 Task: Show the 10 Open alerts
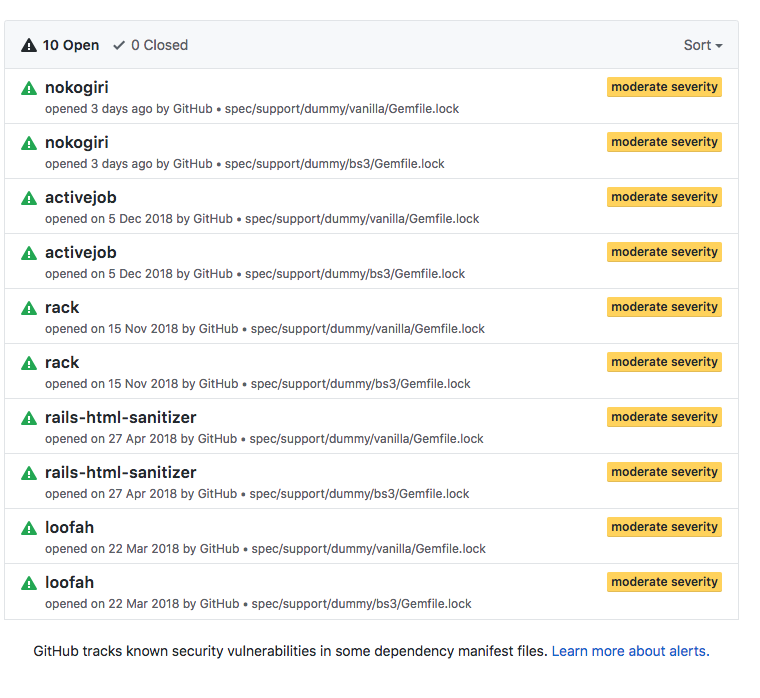(x=60, y=45)
